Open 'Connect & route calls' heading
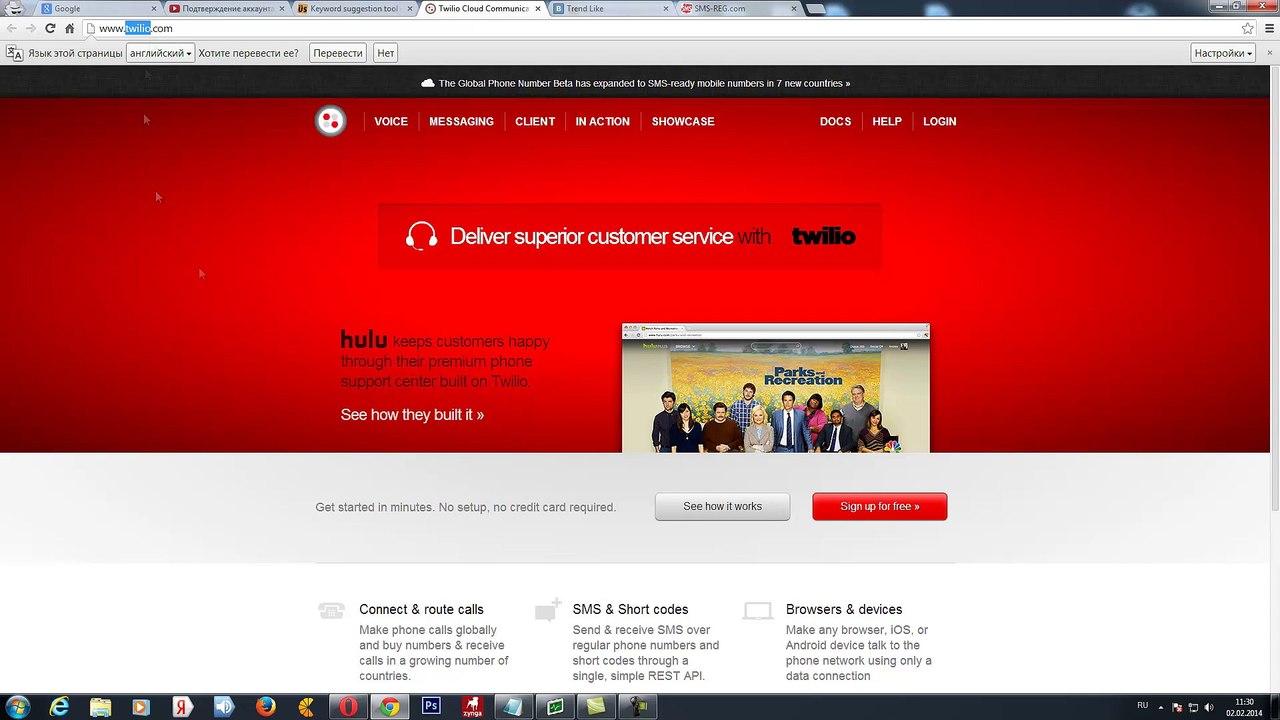Viewport: 1280px width, 720px height. point(421,609)
